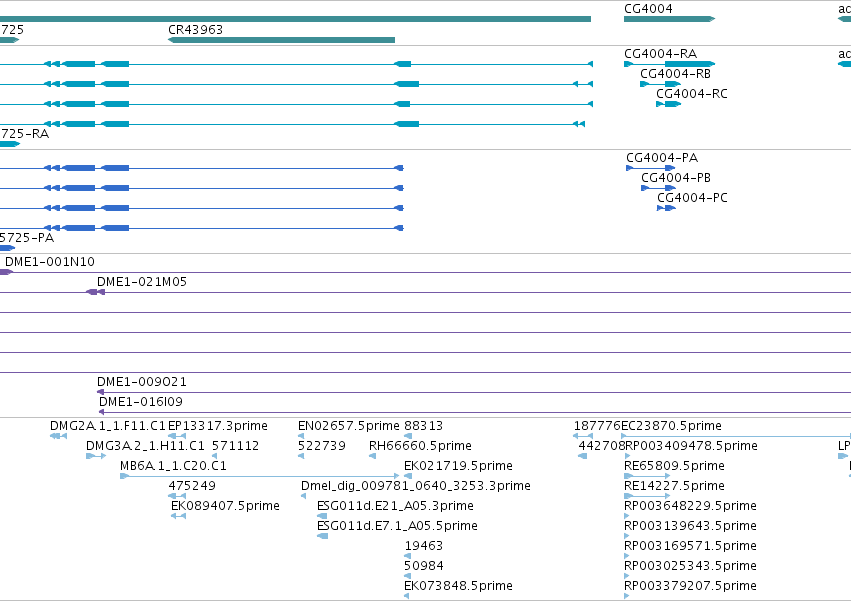The height and width of the screenshot is (601, 851).
Task: Click the RP003409478.5prime label
Action: click(x=691, y=446)
